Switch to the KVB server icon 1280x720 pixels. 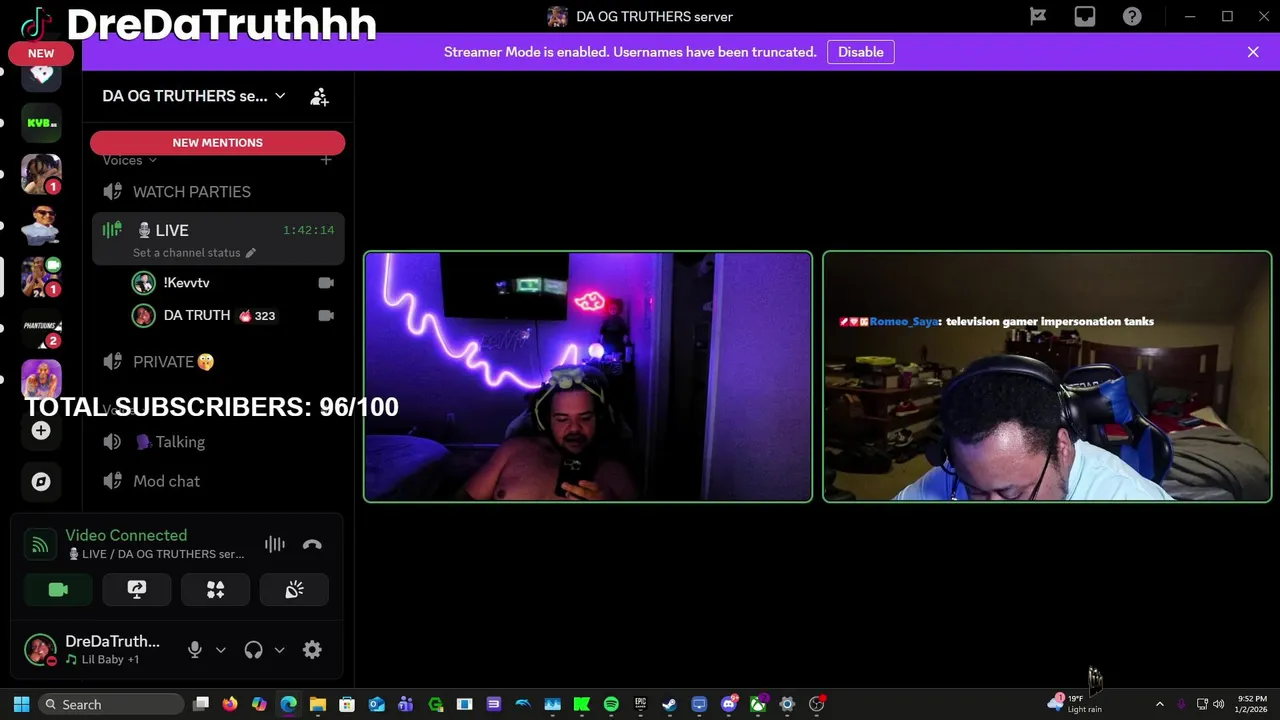point(41,123)
